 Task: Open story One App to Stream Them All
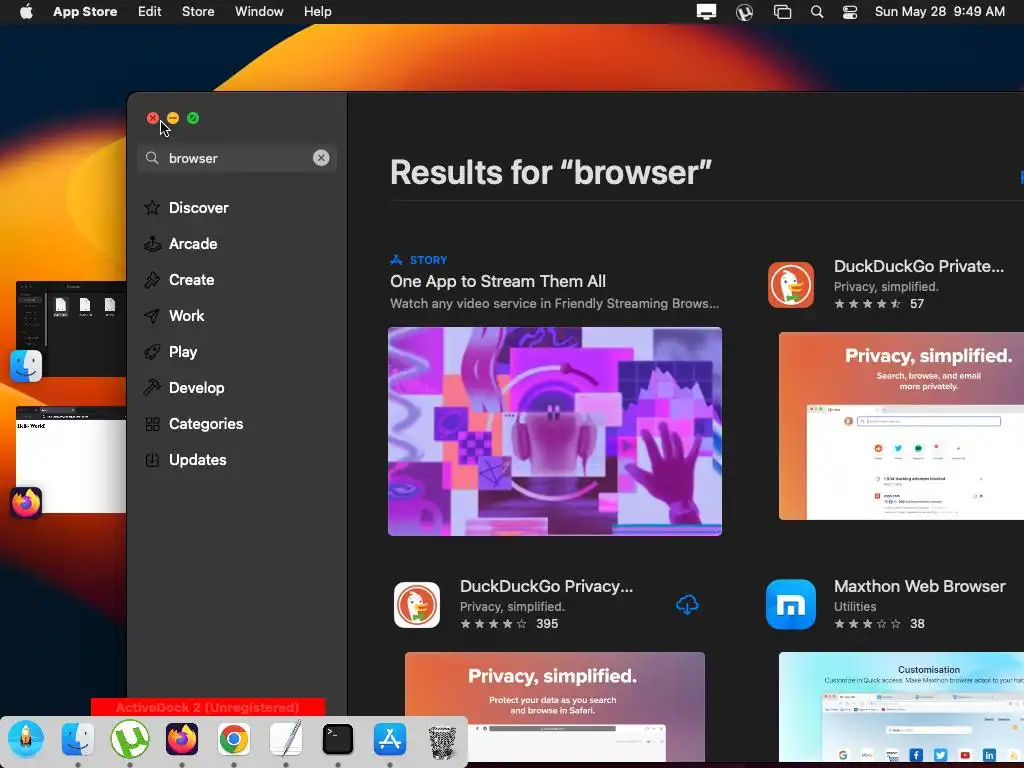click(x=498, y=281)
